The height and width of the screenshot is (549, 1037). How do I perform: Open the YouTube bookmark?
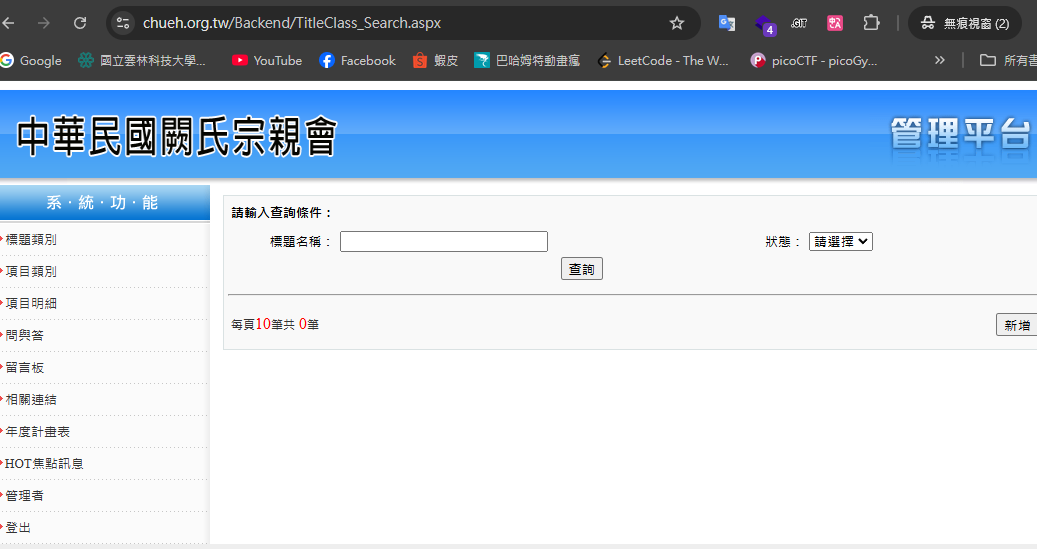tap(267, 60)
